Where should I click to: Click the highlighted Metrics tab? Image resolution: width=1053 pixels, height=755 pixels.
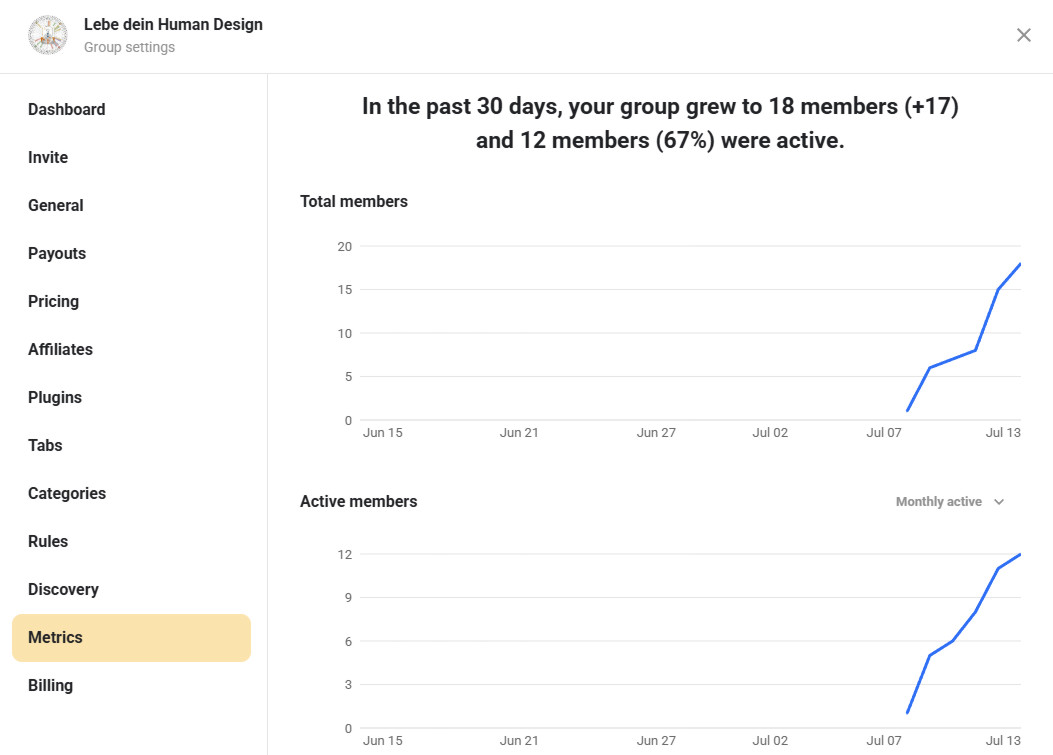tap(131, 638)
